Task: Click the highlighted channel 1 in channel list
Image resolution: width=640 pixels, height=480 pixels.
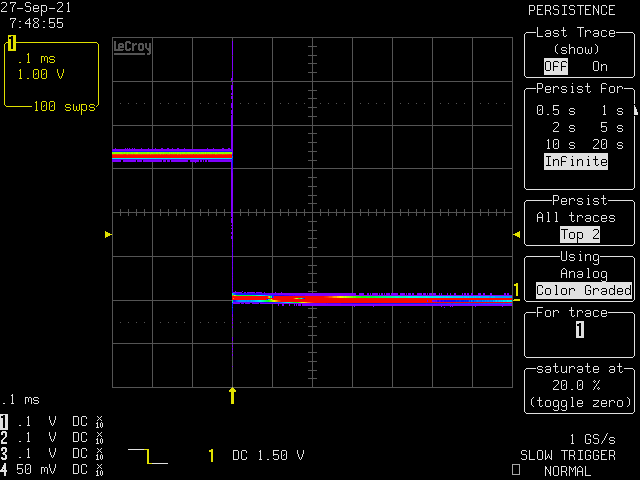Action: (x=6, y=421)
